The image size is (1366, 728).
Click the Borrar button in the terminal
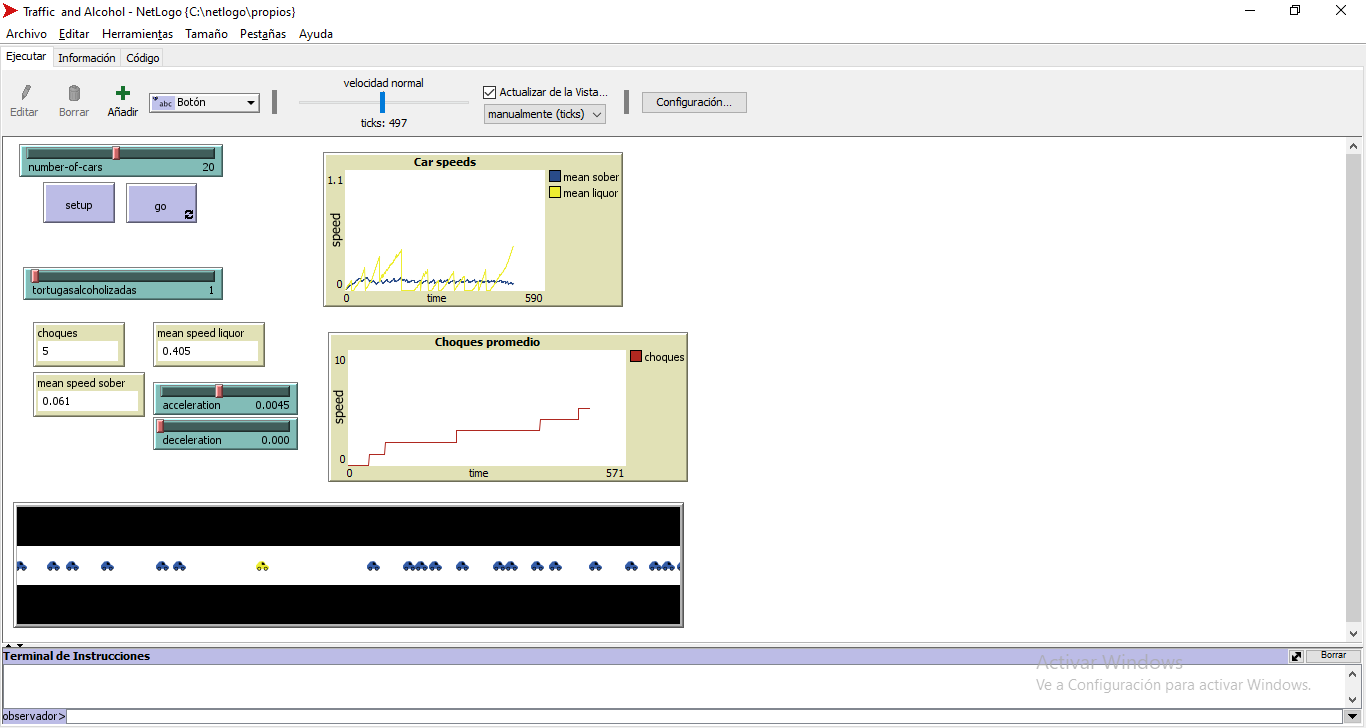1333,656
